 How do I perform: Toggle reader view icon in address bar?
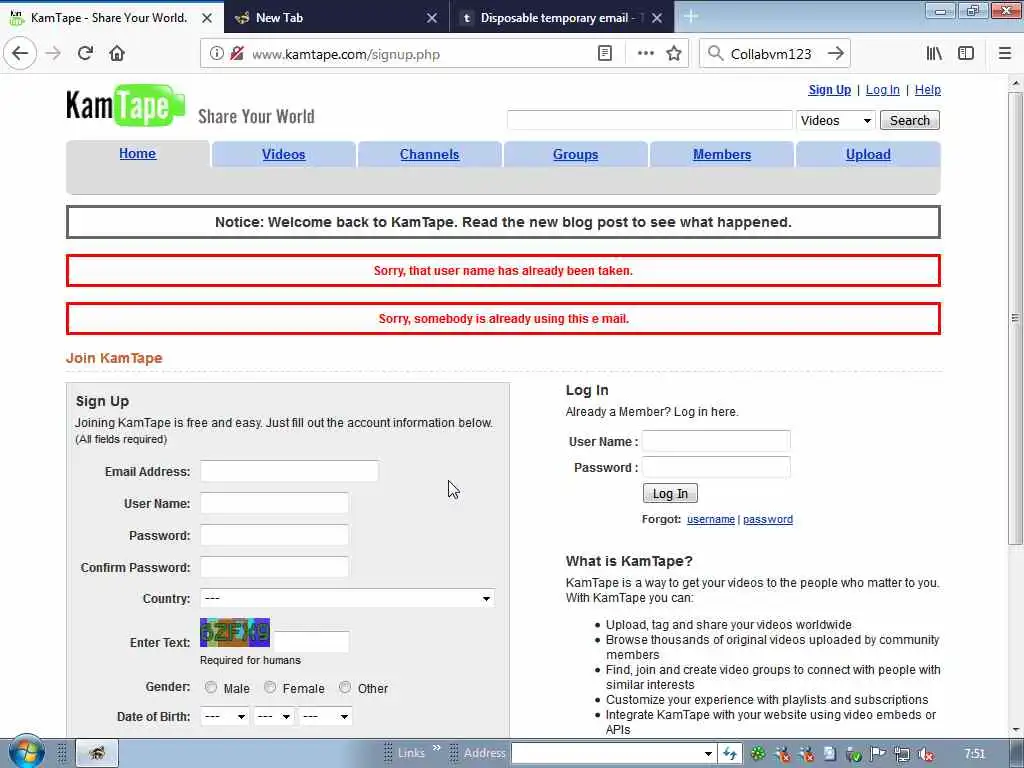[x=605, y=54]
